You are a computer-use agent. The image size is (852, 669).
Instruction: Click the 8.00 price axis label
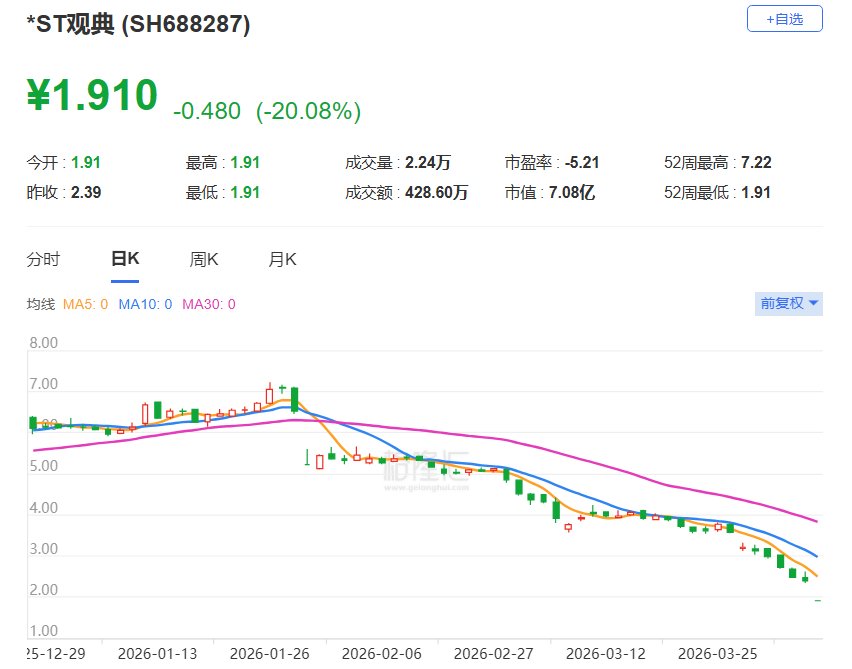coord(43,343)
